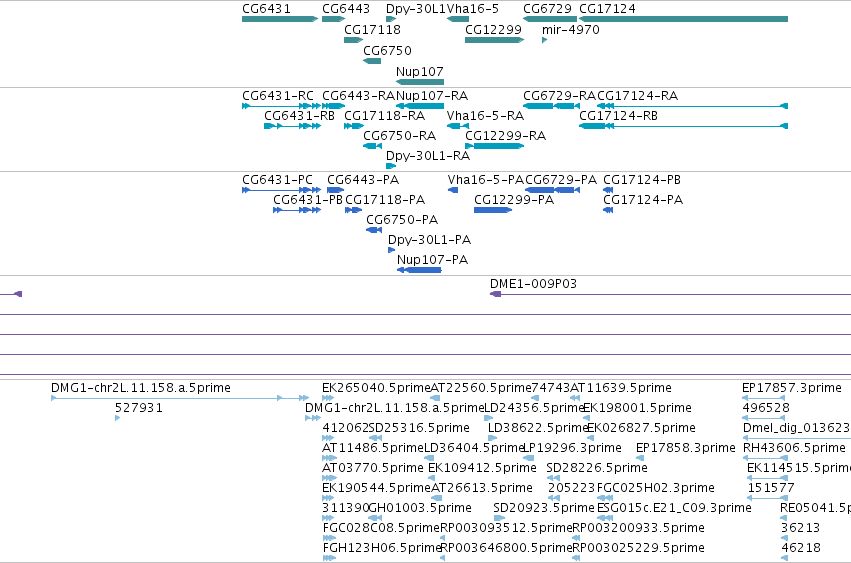
Task: Click the AT26613.5prime EST label
Action: click(x=482, y=488)
